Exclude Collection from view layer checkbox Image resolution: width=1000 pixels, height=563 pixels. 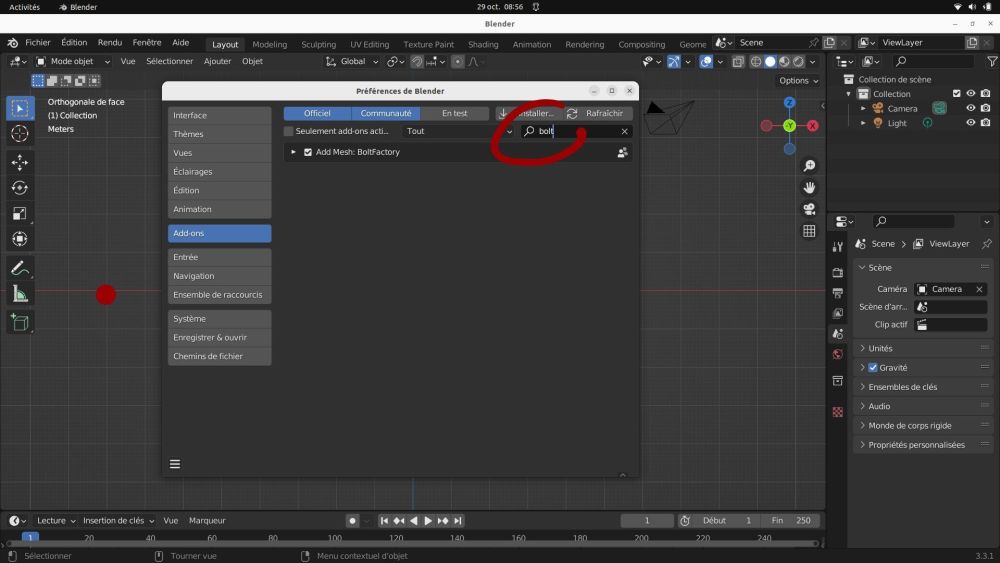(x=957, y=94)
